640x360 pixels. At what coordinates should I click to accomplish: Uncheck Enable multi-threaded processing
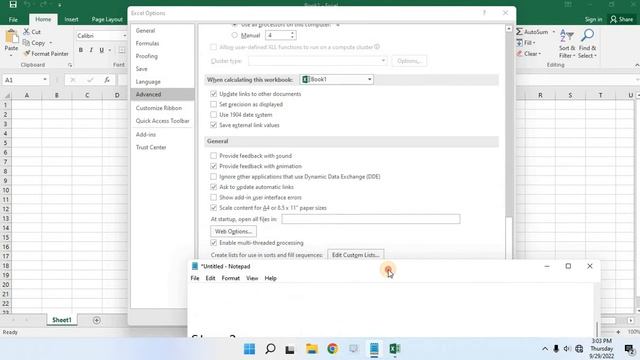pyautogui.click(x=213, y=243)
